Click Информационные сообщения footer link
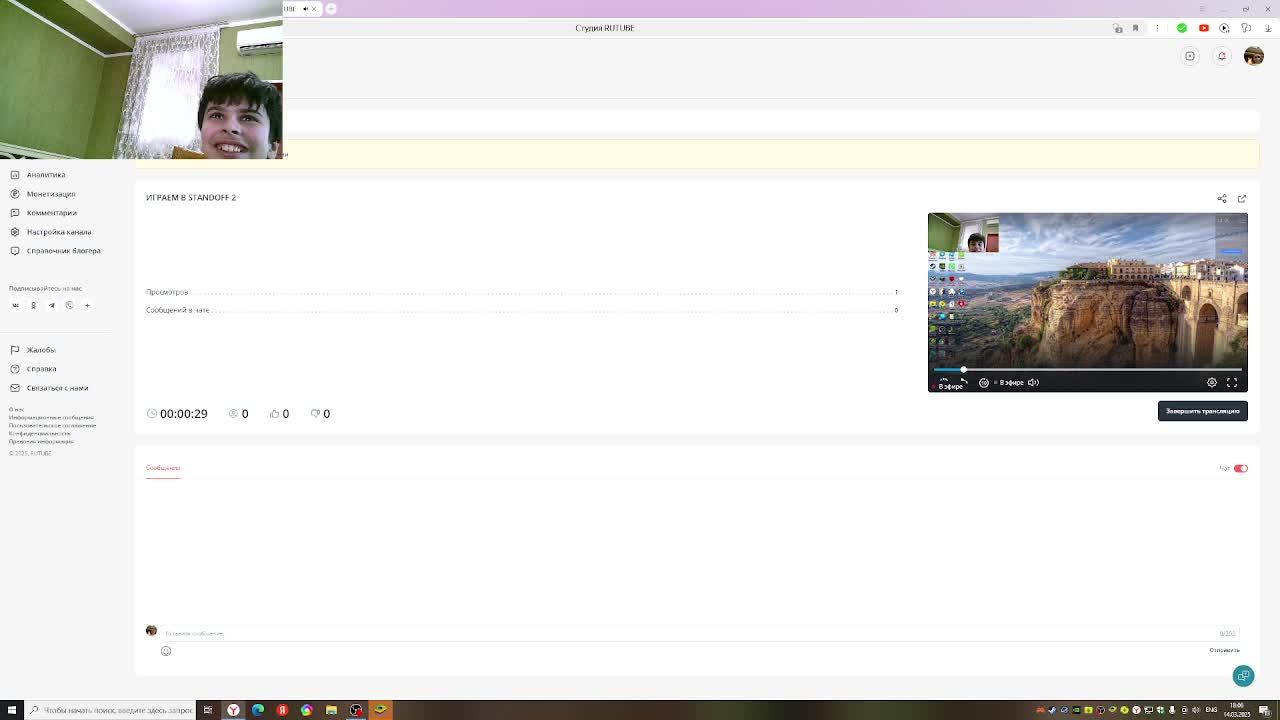Viewport: 1280px width, 720px height. click(51, 417)
